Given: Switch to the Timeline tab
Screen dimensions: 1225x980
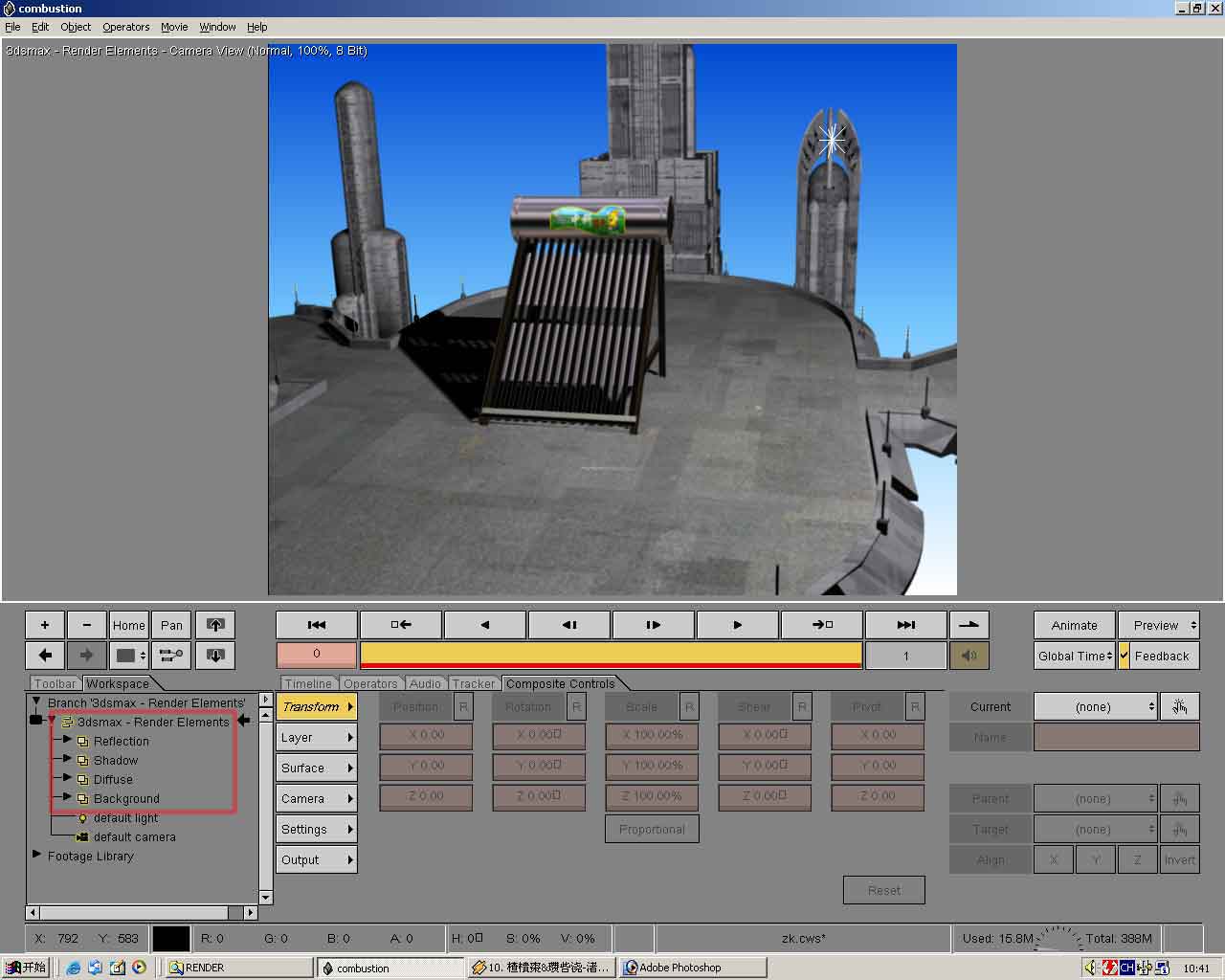Looking at the screenshot, I should click(308, 683).
